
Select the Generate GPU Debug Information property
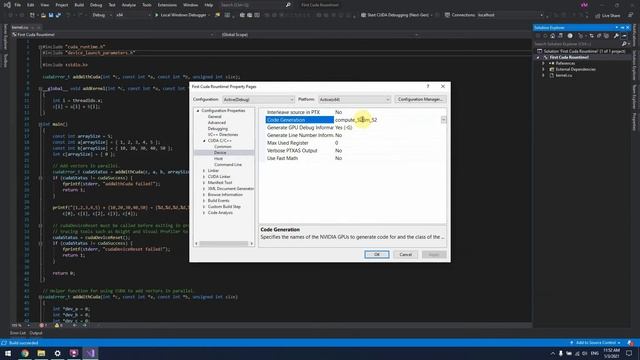300,127
